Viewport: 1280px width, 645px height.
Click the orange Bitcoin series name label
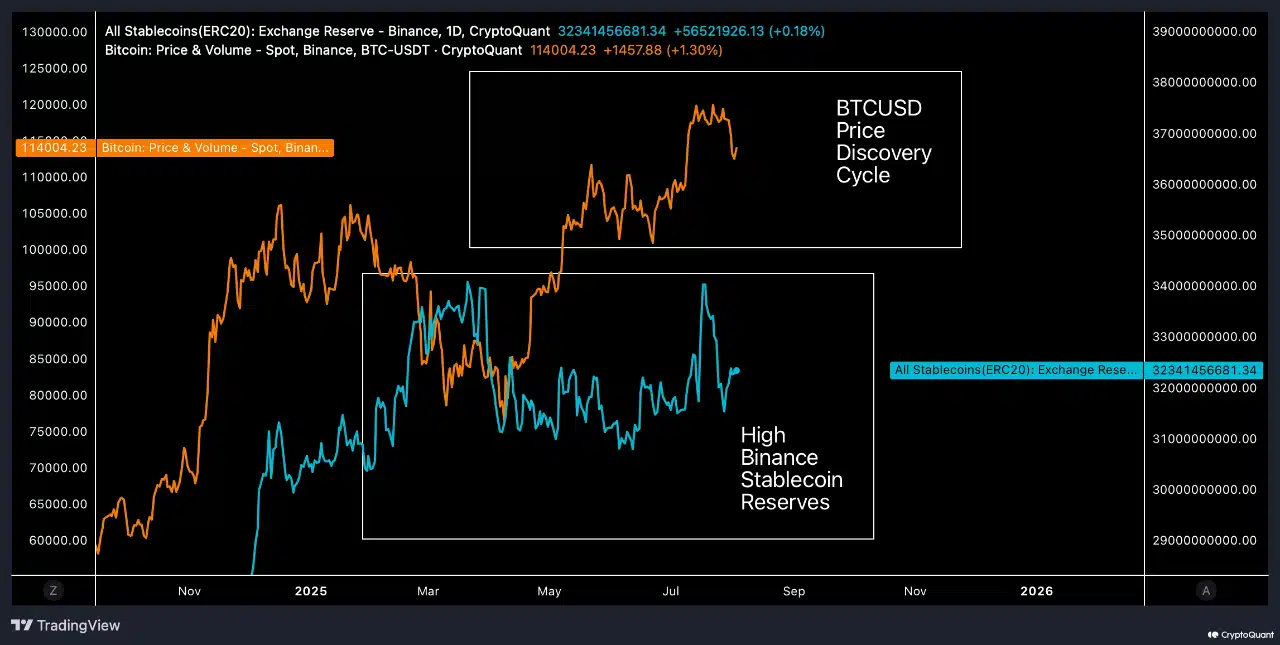click(x=215, y=148)
